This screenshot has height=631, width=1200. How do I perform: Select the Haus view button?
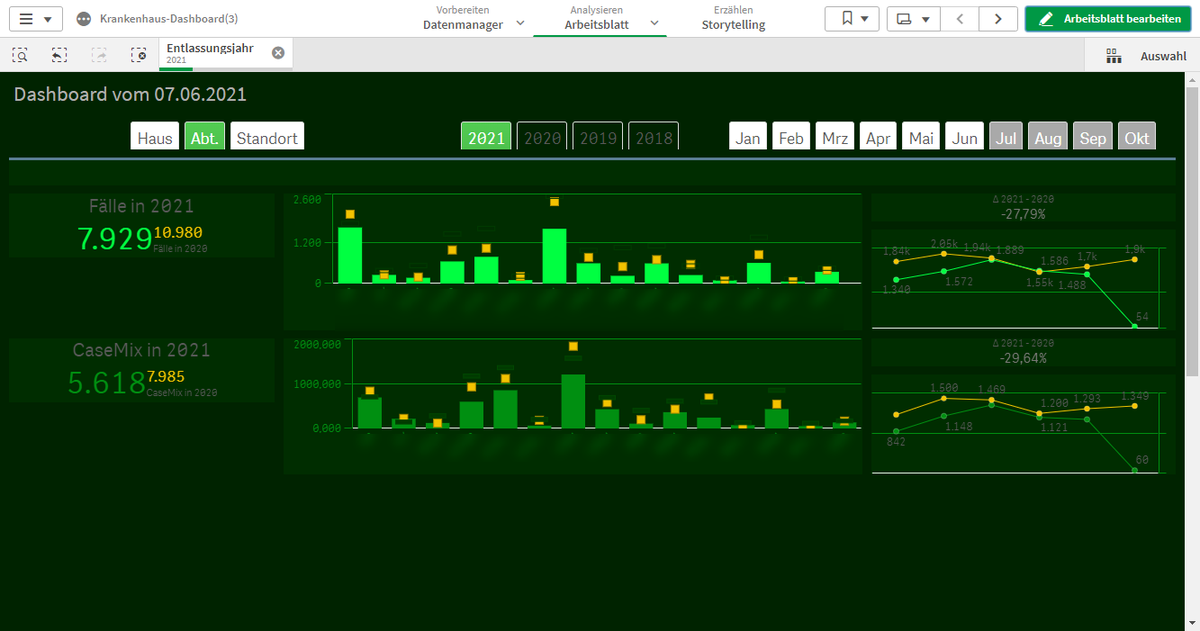pyautogui.click(x=155, y=138)
